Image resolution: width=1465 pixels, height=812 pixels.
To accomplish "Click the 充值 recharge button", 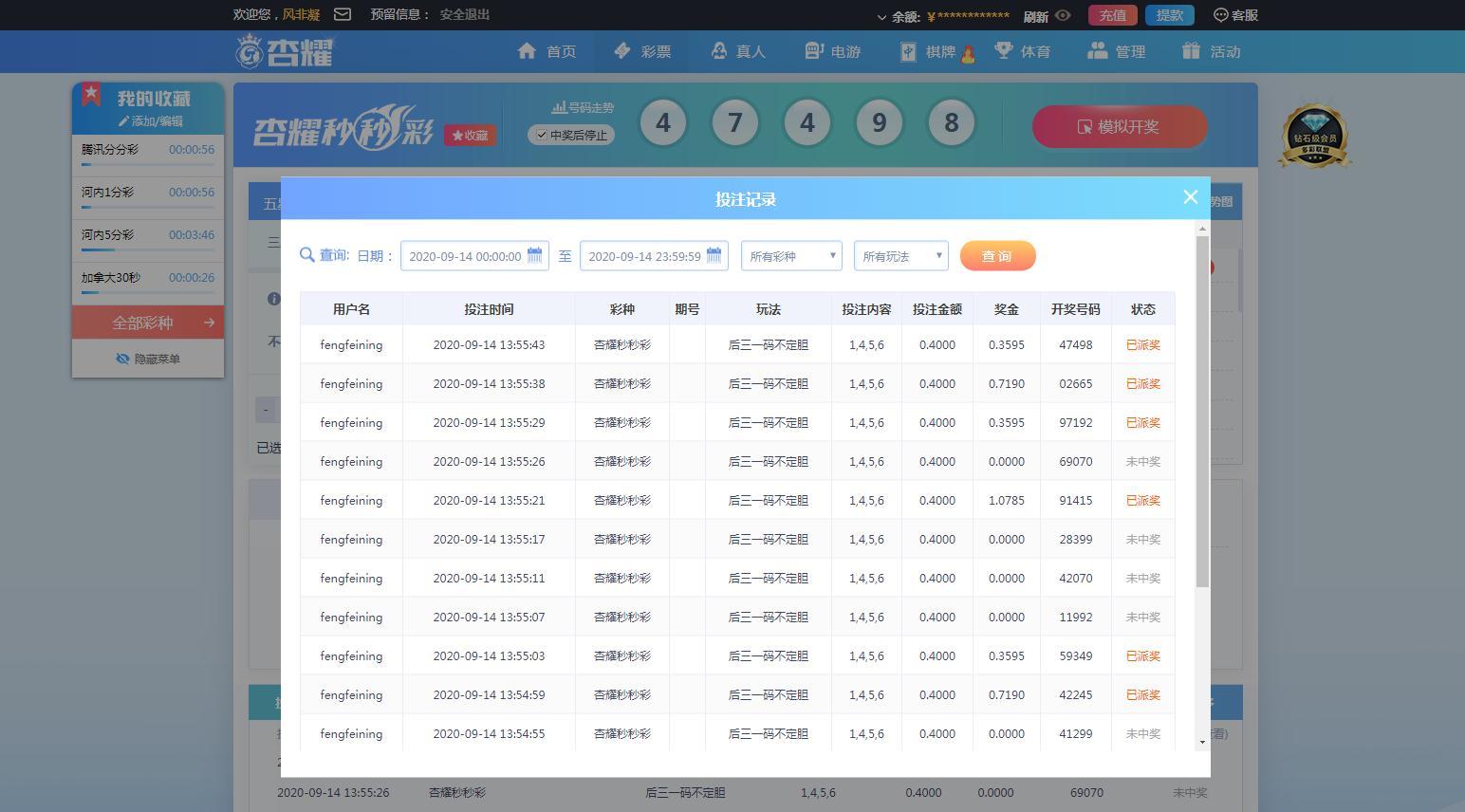I will coord(1113,15).
